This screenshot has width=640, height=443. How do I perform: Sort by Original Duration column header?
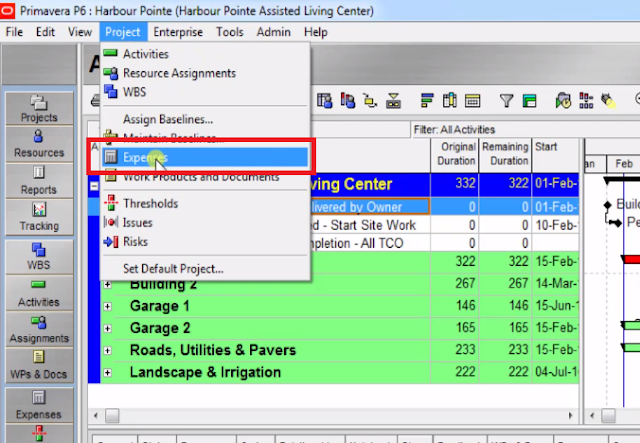(455, 154)
